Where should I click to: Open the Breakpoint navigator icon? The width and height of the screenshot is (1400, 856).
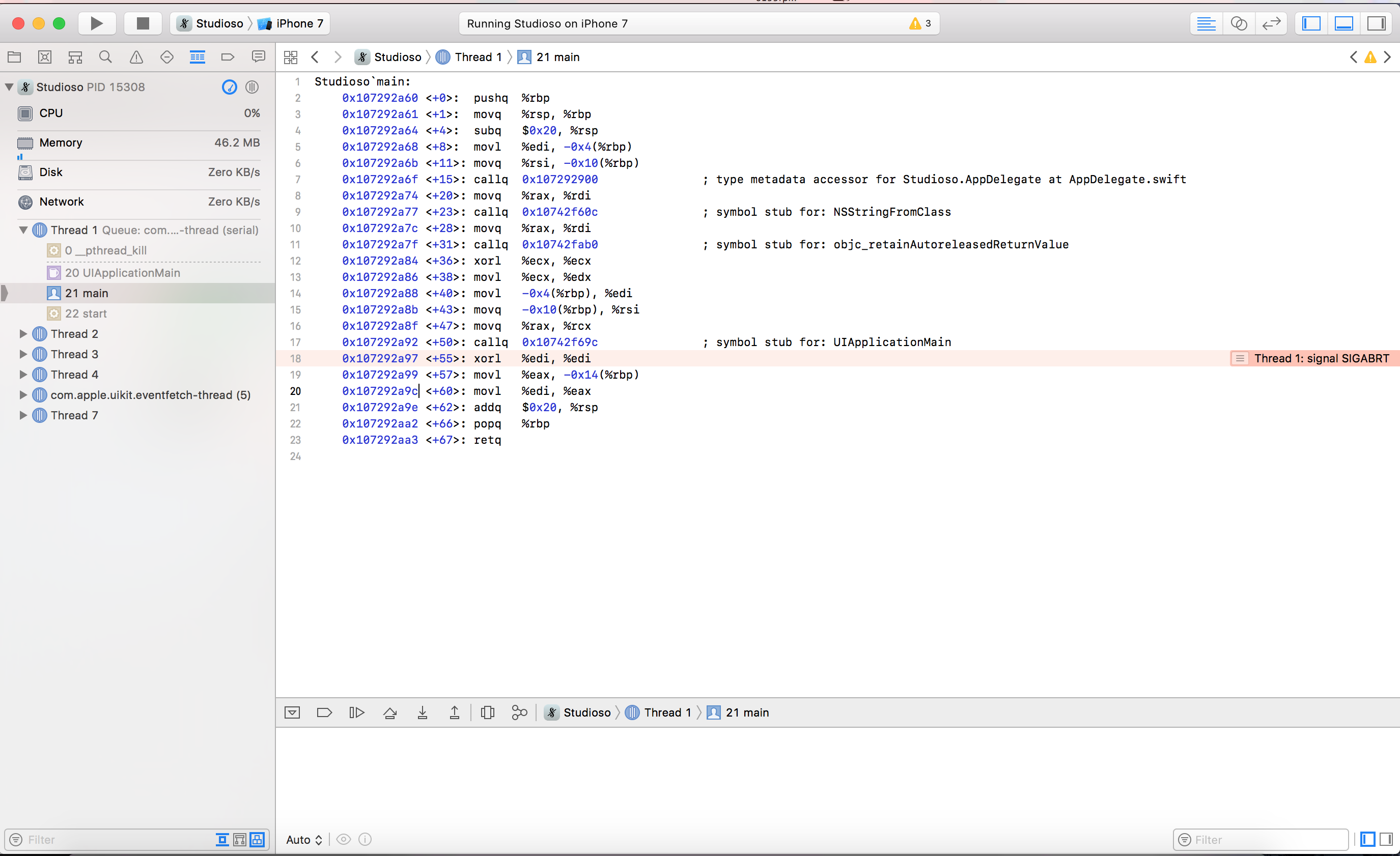coord(227,57)
